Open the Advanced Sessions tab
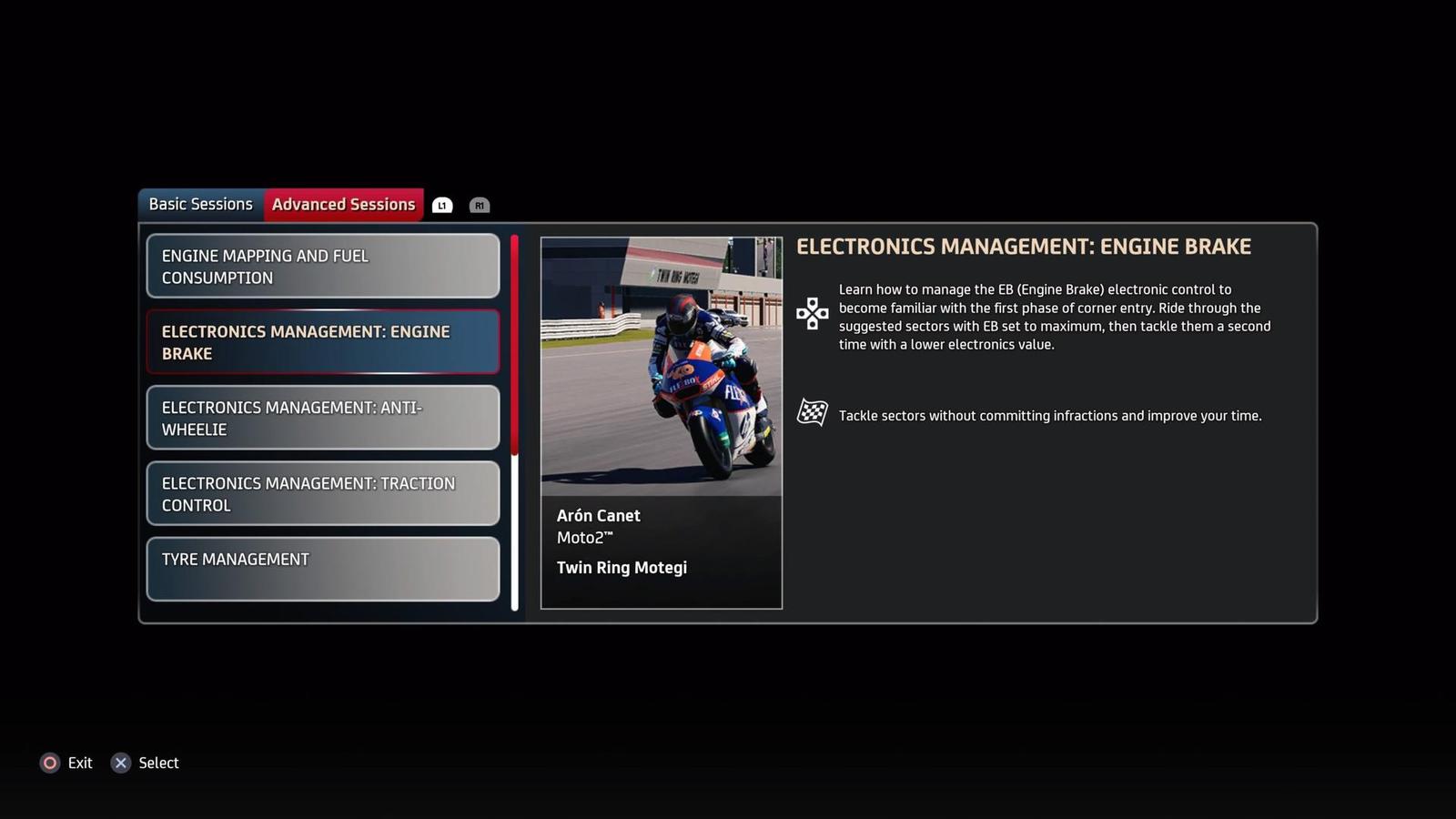The height and width of the screenshot is (819, 1456). tap(343, 205)
